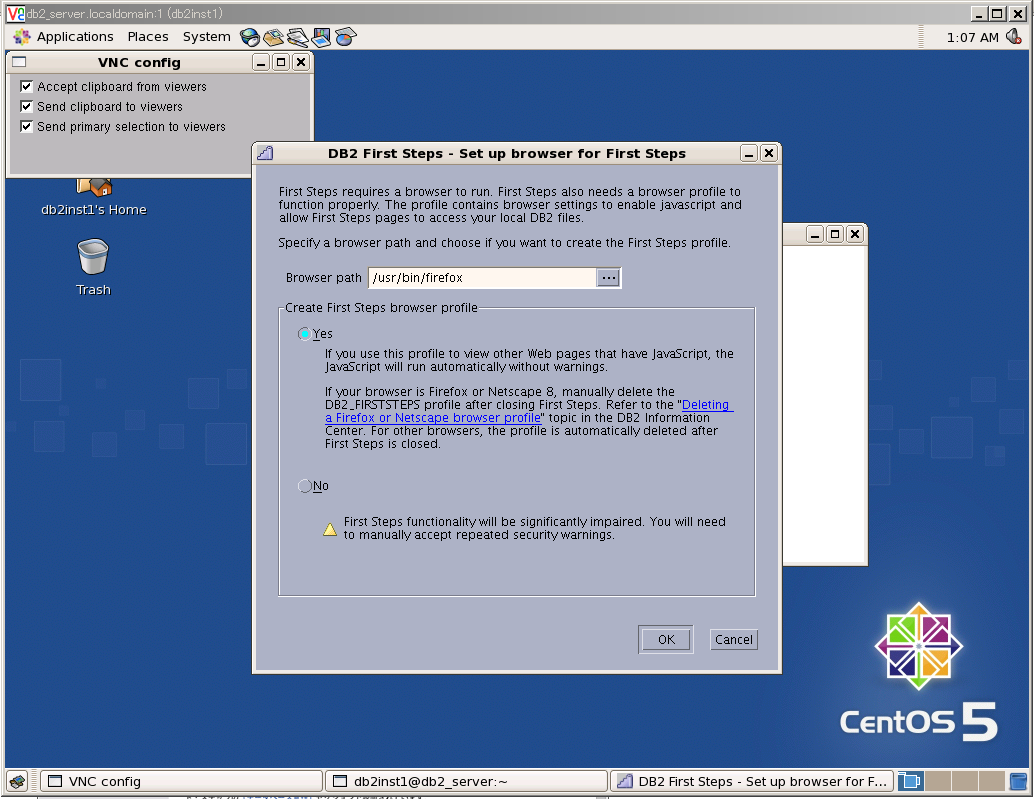This screenshot has width=1034, height=799.
Task: Click the browse ellipsis button for Browser path
Action: (x=608, y=278)
